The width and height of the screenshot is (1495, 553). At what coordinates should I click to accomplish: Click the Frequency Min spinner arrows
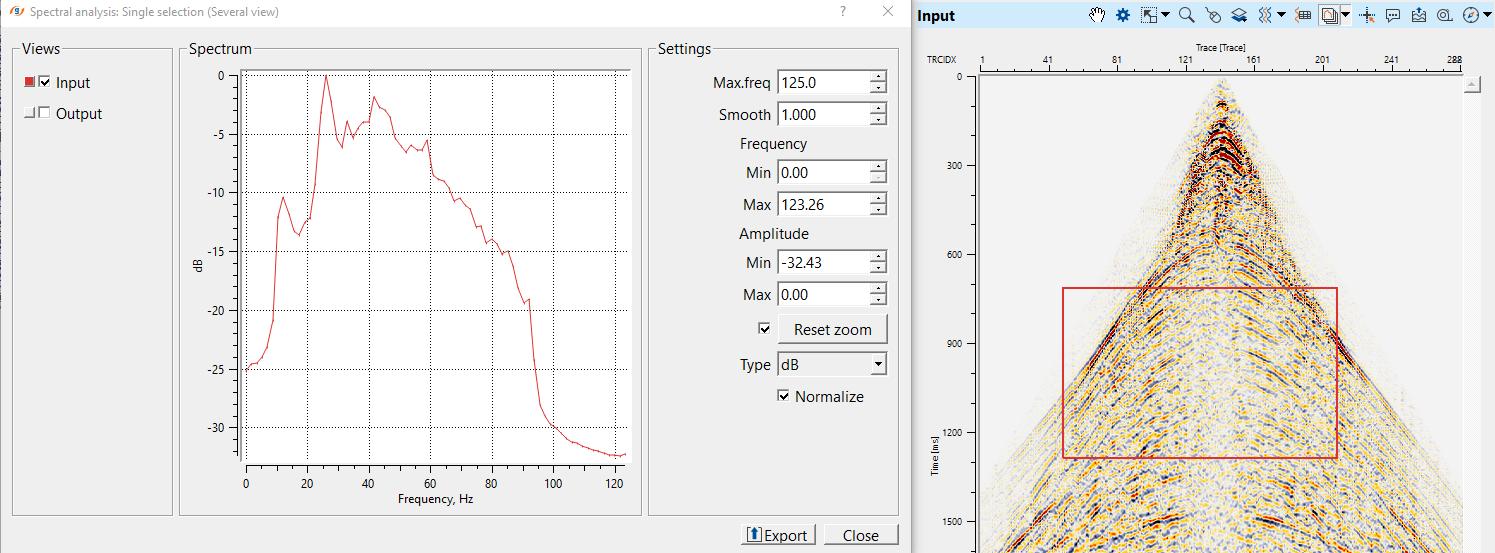(878, 172)
